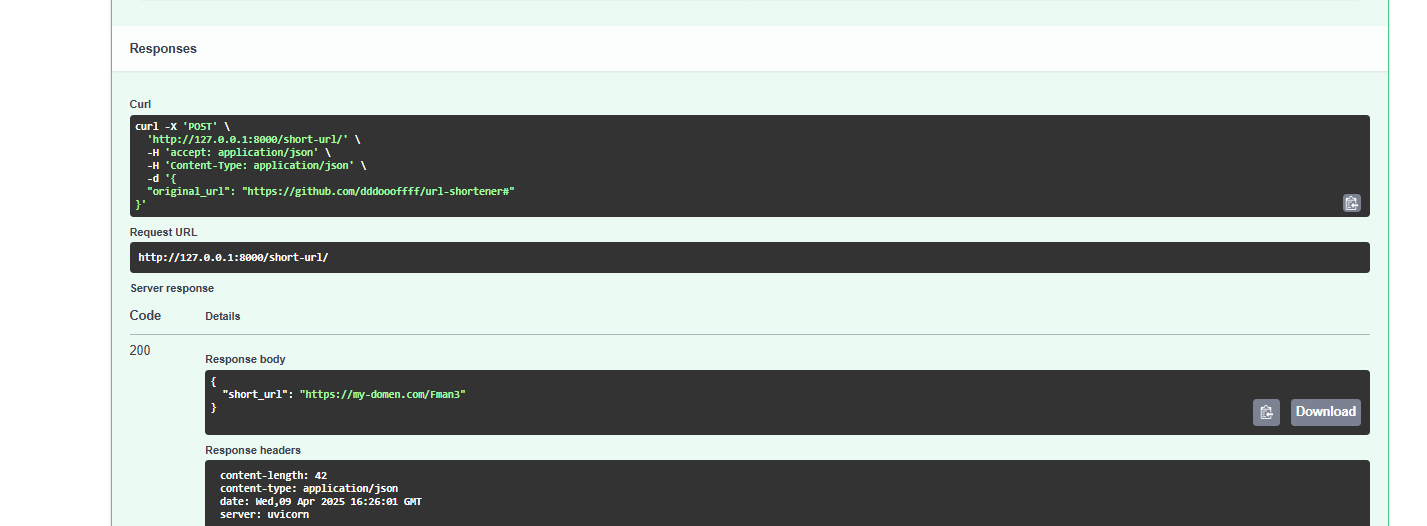The image size is (1427, 526).
Task: Click the original_url value in curl command
Action: [x=378, y=190]
